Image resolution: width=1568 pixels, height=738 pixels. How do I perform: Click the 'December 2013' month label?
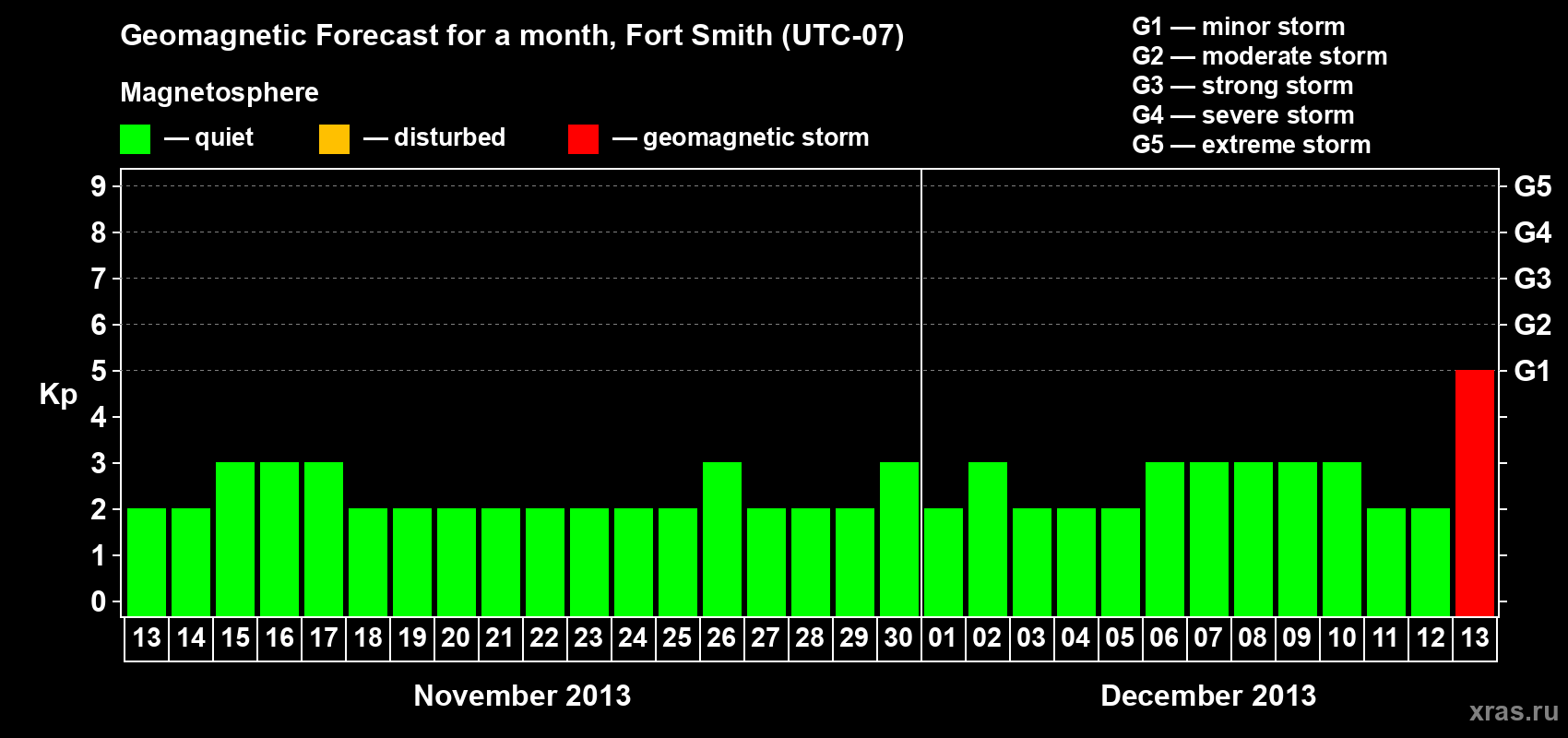pos(1208,696)
